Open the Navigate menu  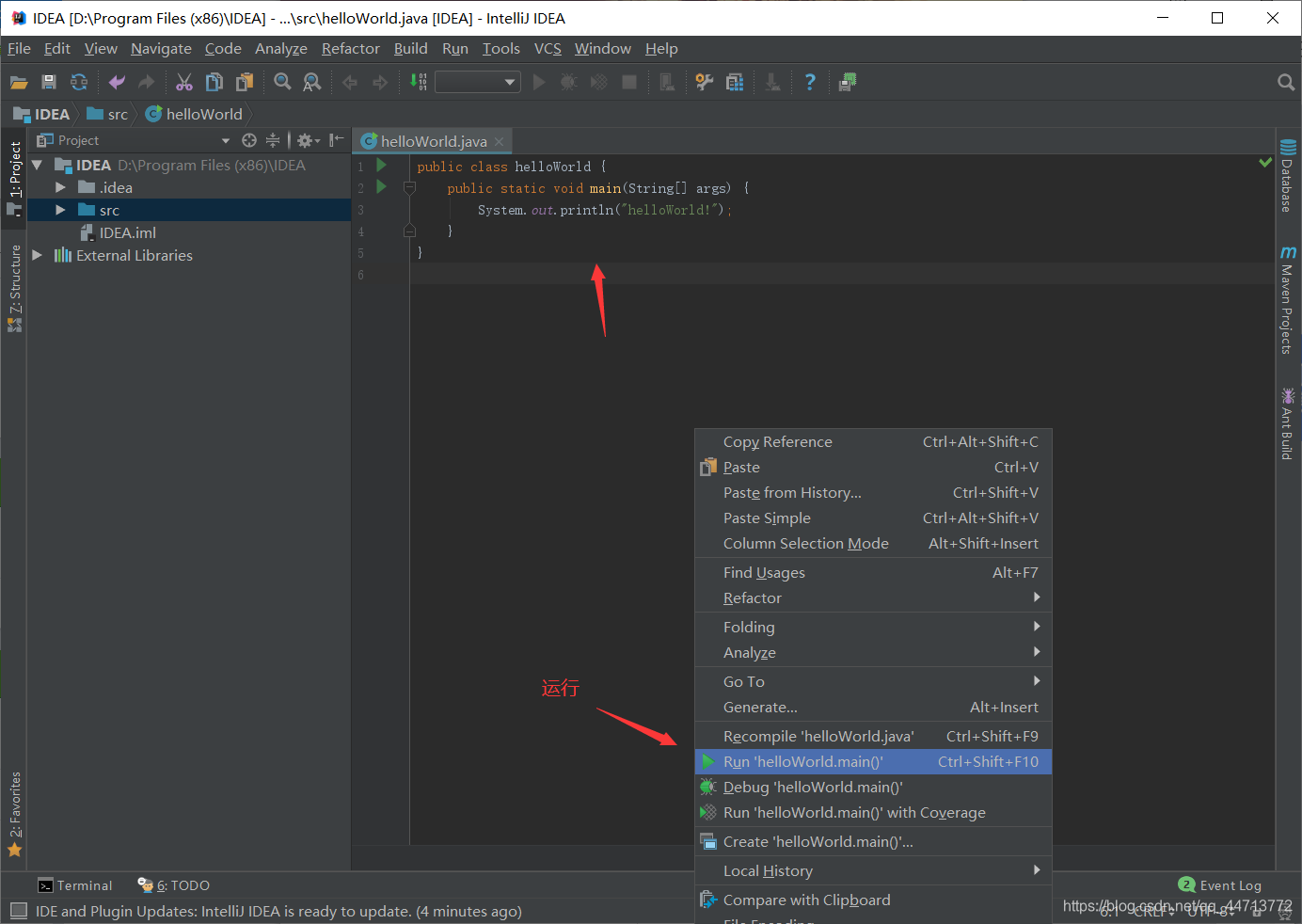coord(161,49)
